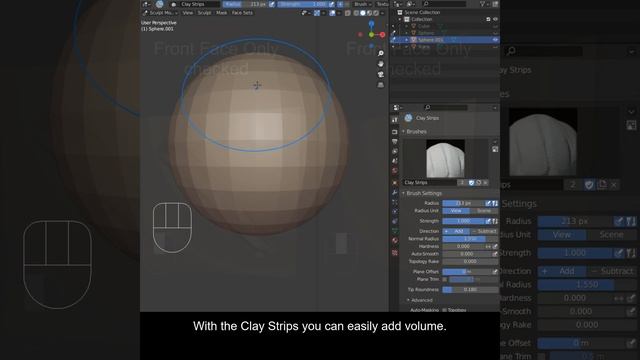The height and width of the screenshot is (360, 640).
Task: Click the green Y axis on navigation gizmo
Action: tap(371, 35)
